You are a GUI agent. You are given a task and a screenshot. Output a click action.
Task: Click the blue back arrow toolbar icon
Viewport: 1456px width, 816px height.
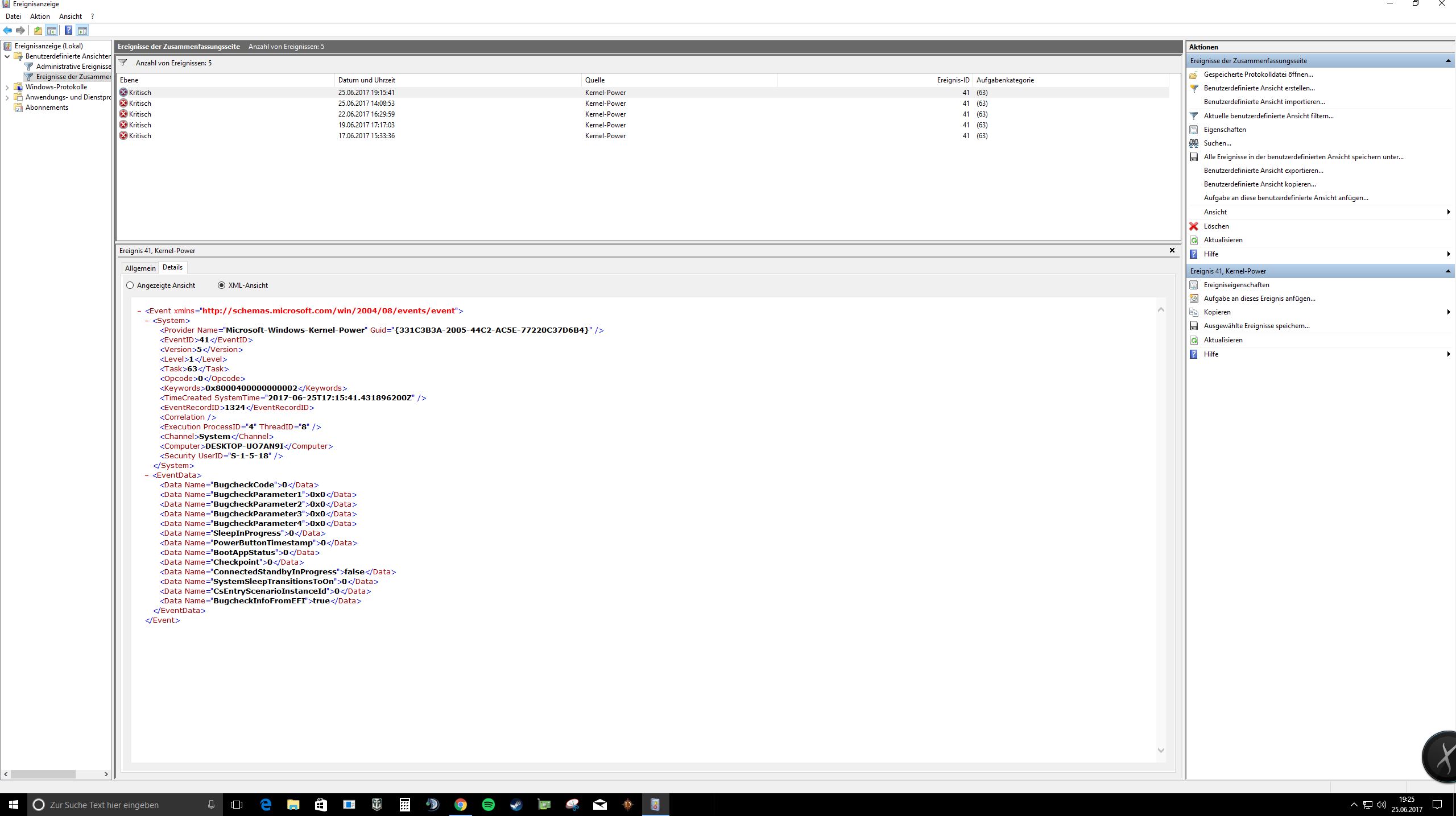(x=7, y=31)
